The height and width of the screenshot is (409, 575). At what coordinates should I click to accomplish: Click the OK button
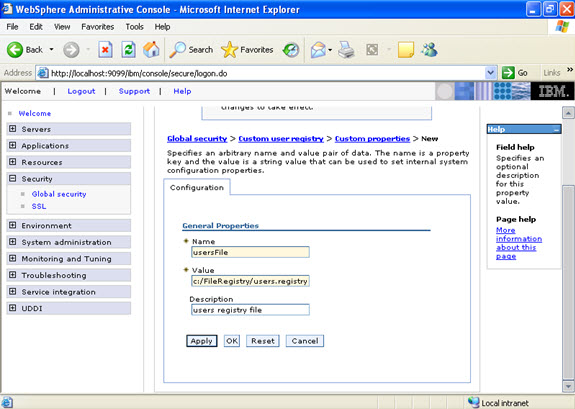[x=232, y=341]
